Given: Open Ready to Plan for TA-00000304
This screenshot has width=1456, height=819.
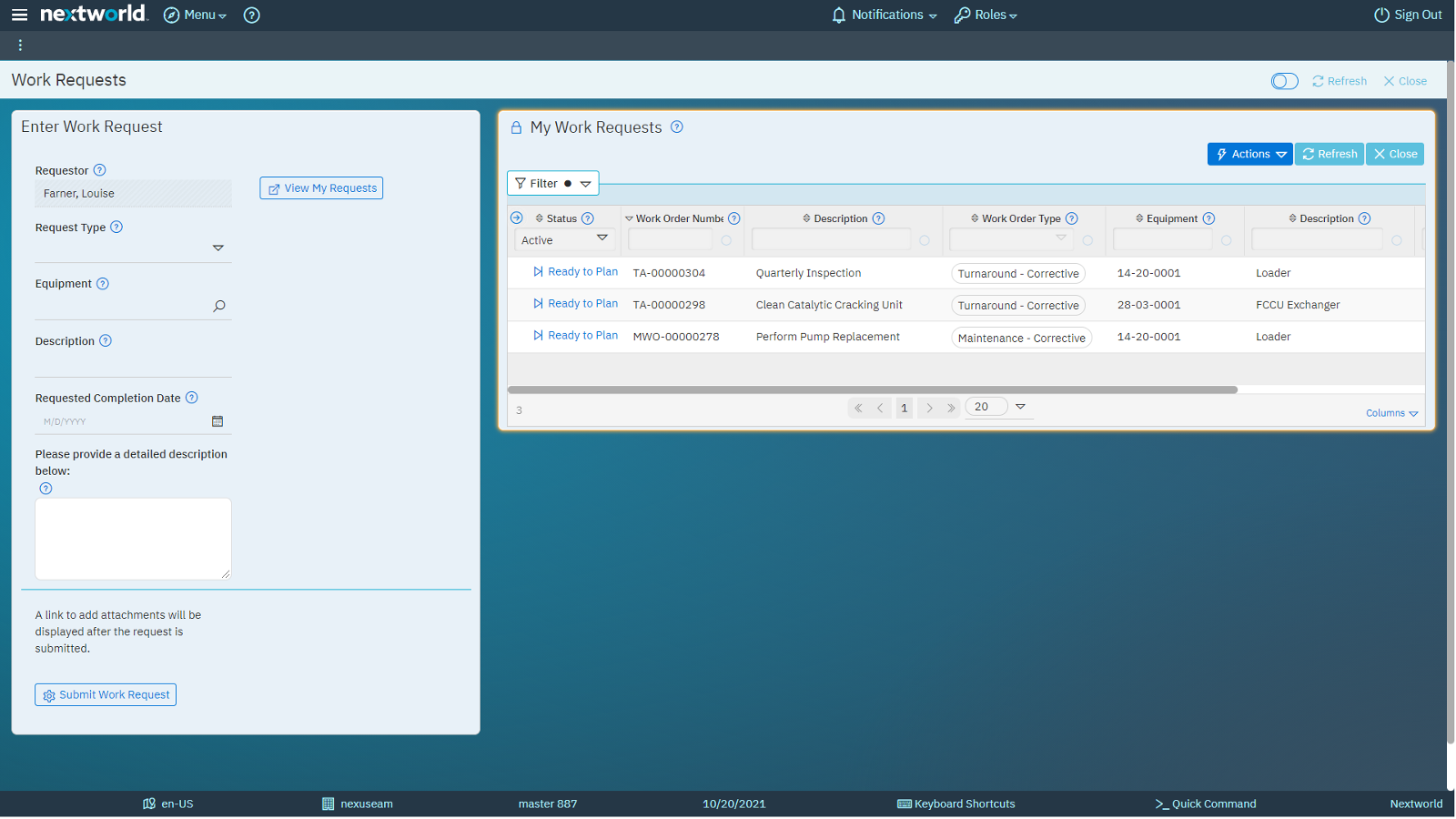Looking at the screenshot, I should click(582, 271).
